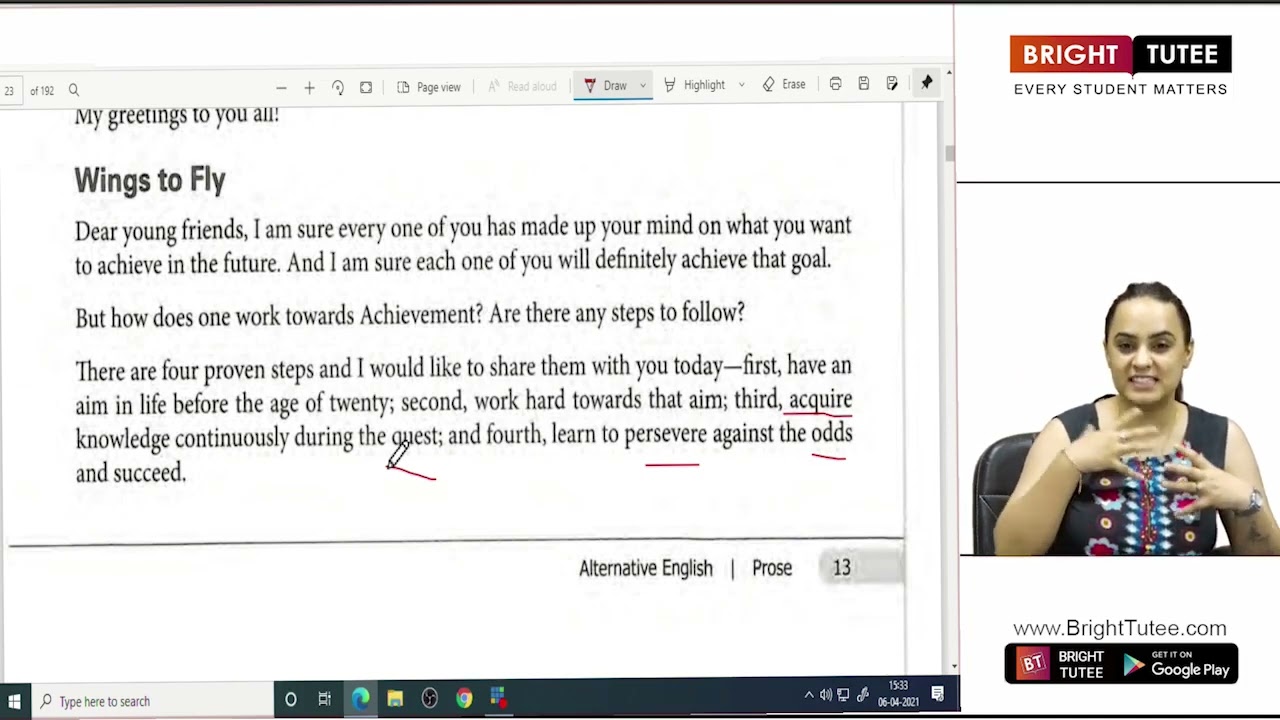Image resolution: width=1280 pixels, height=720 pixels.
Task: Open the volume control in tray
Action: click(826, 695)
